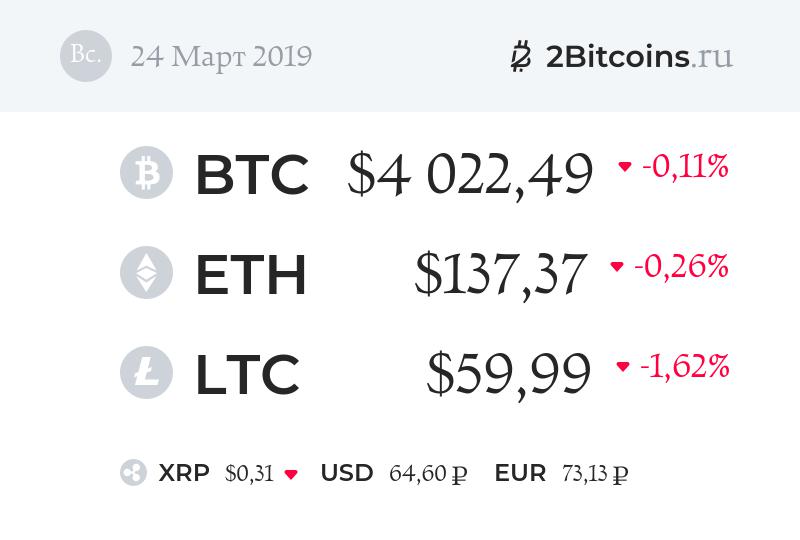Click the Bitcoin price $4 022,49
Image resolution: width=800 pixels, height=540 pixels.
point(470,175)
